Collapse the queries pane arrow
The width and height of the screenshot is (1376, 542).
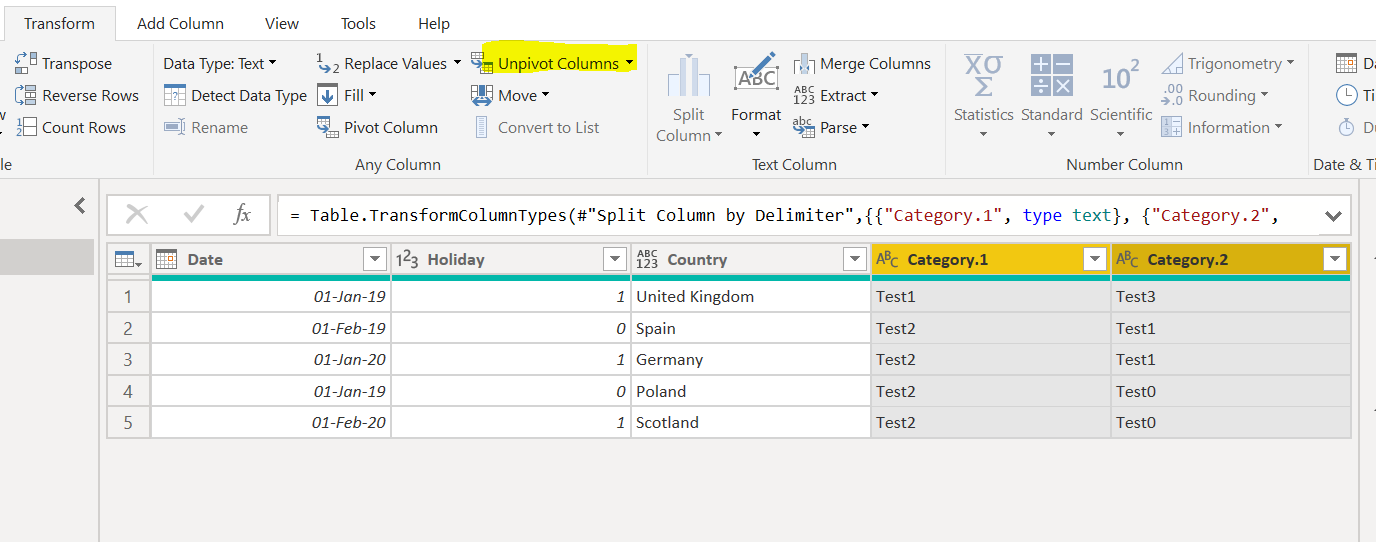coord(80,206)
